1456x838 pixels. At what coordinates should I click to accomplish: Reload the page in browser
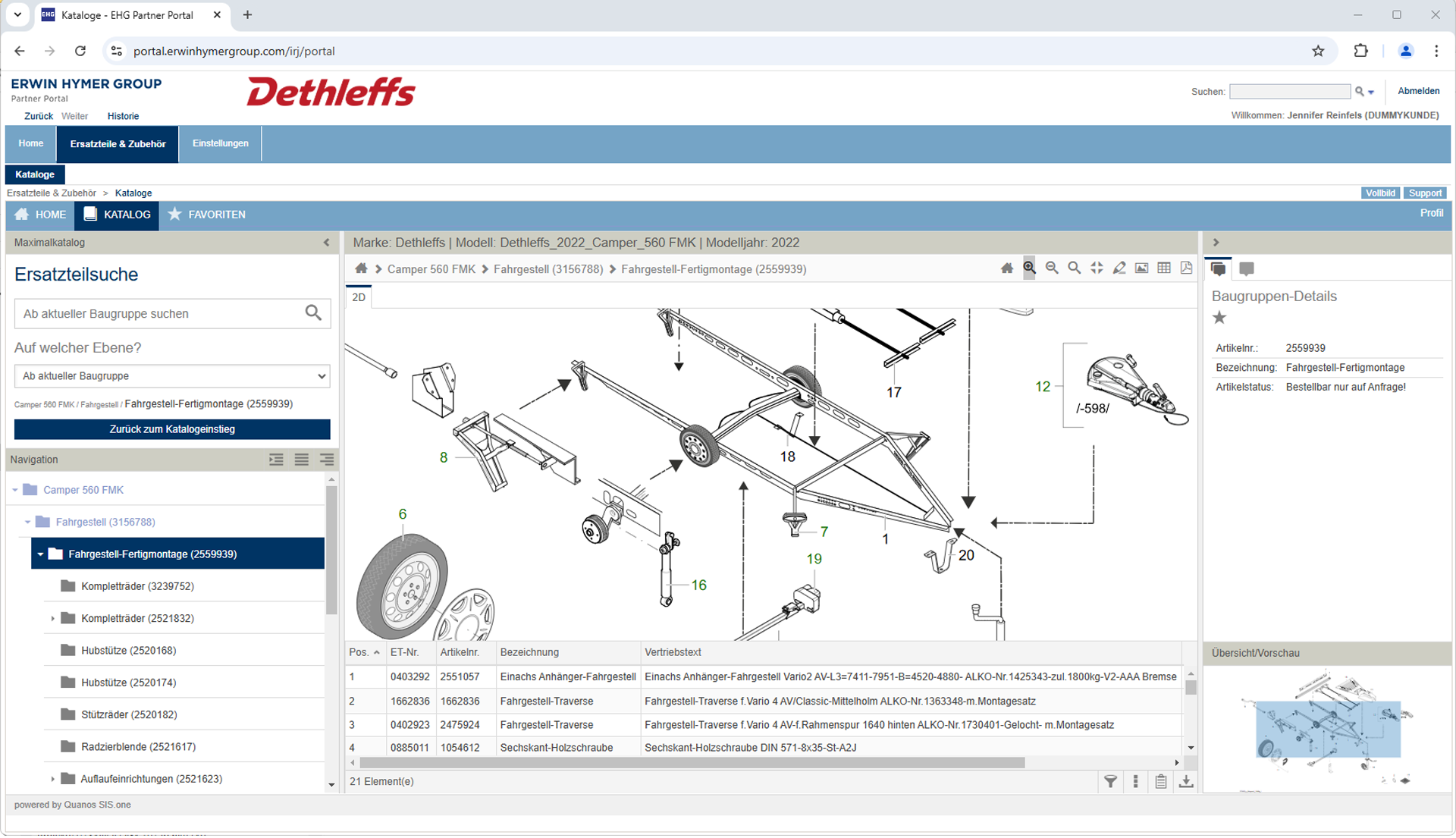point(80,51)
